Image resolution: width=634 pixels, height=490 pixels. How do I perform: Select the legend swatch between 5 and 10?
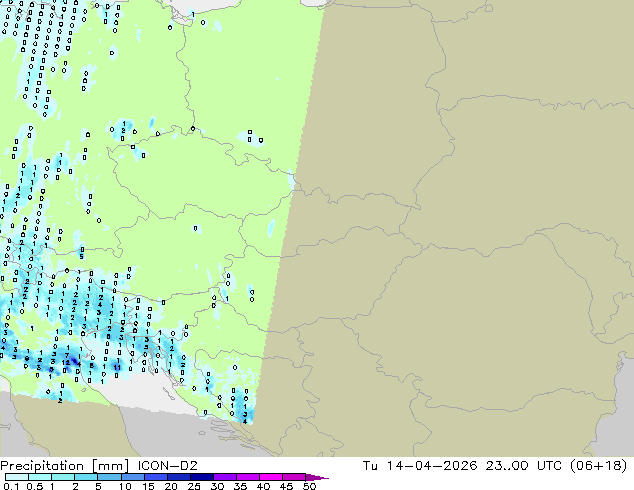[109, 477]
